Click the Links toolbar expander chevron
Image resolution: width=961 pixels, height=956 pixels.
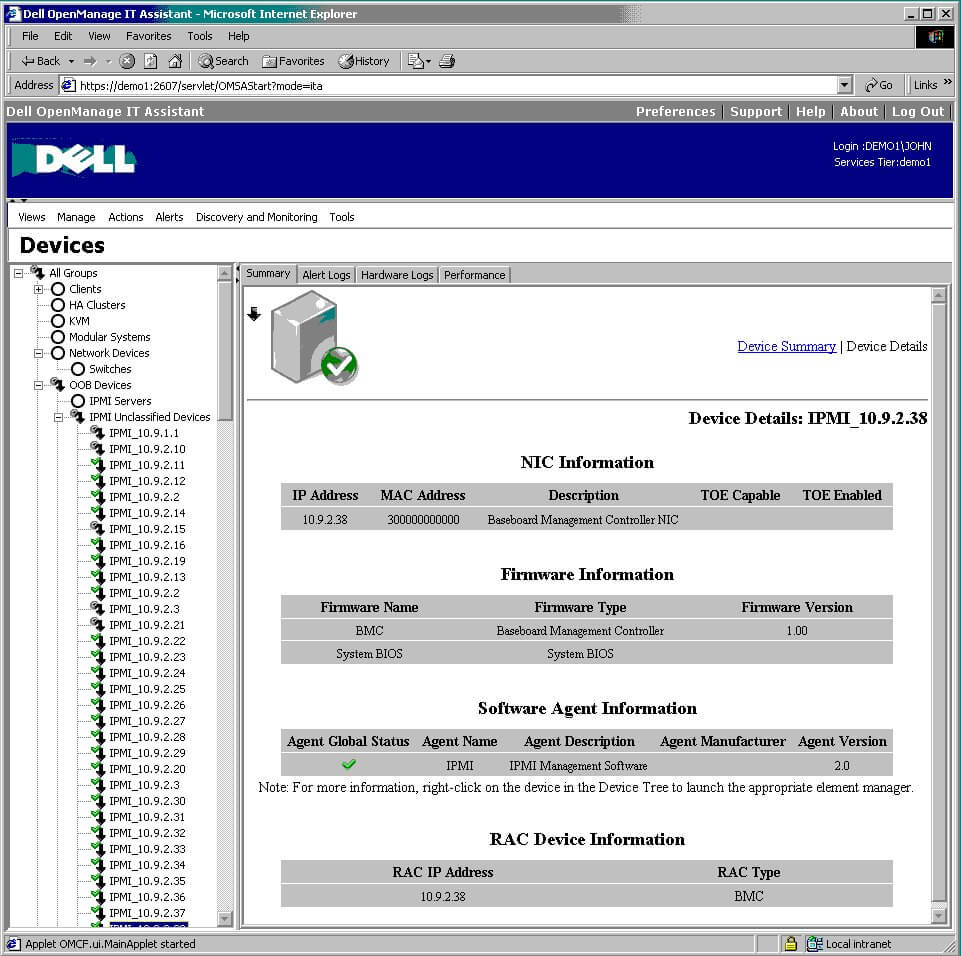pyautogui.click(x=948, y=82)
